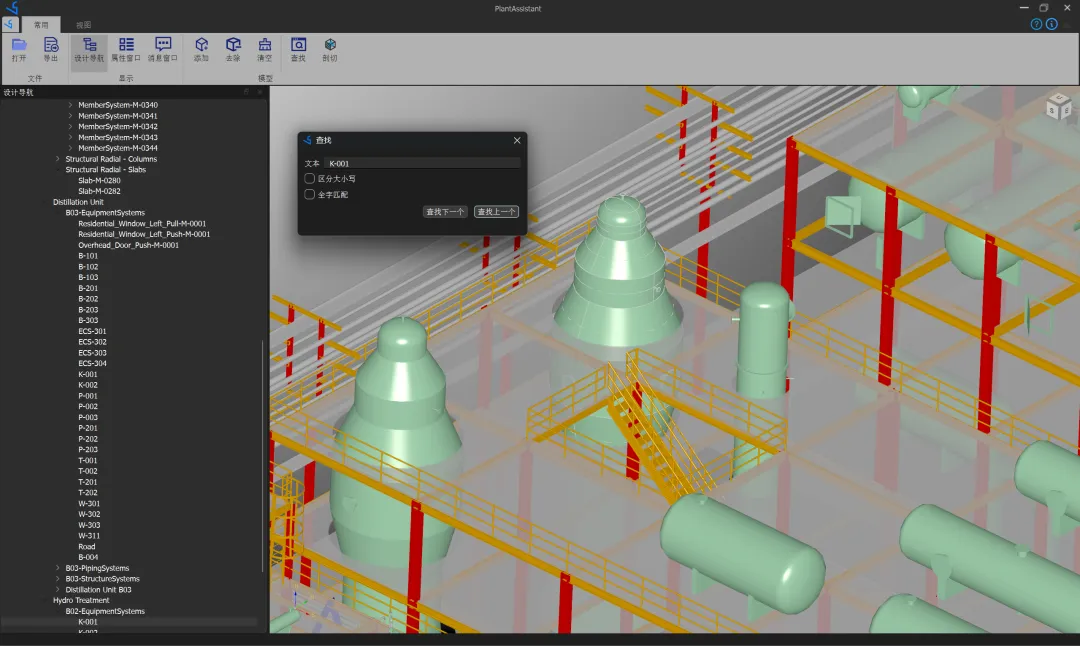Image resolution: width=1080 pixels, height=646 pixels.
Task: Show the 消息窗口 message window
Action: point(163,50)
